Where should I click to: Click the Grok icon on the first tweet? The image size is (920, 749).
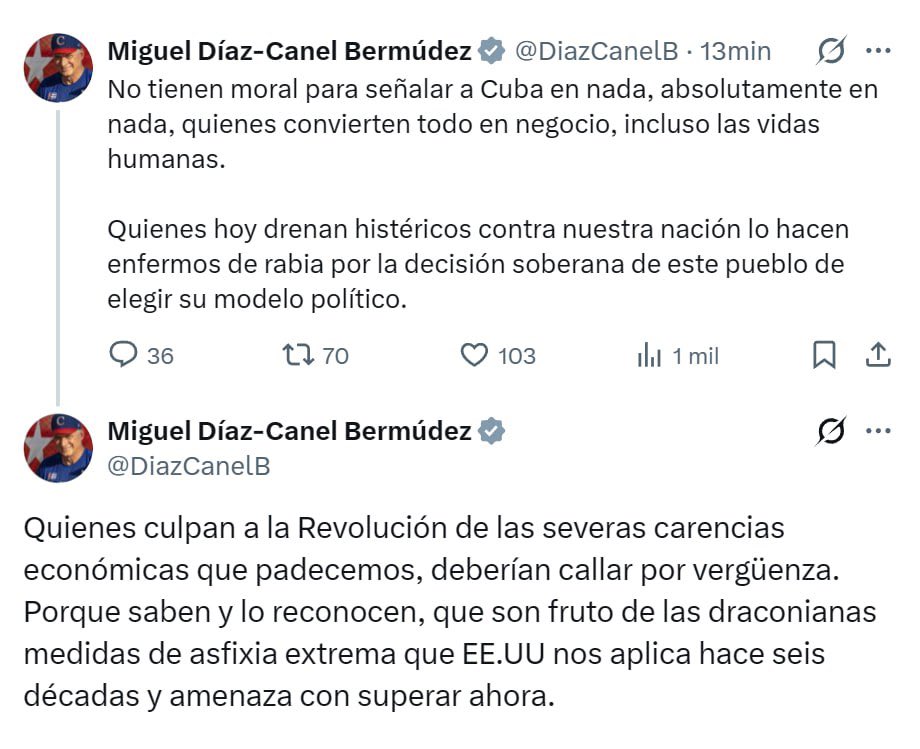(x=831, y=50)
